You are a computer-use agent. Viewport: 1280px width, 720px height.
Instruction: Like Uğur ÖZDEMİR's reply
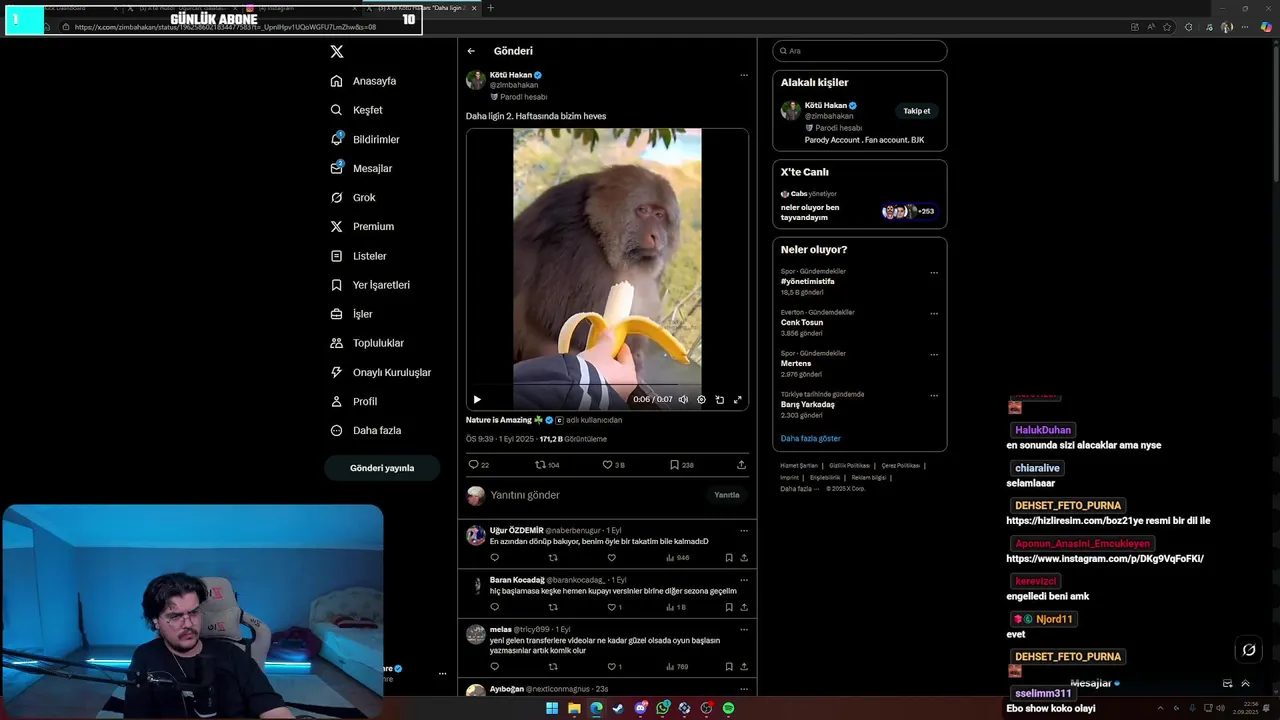[612, 558]
